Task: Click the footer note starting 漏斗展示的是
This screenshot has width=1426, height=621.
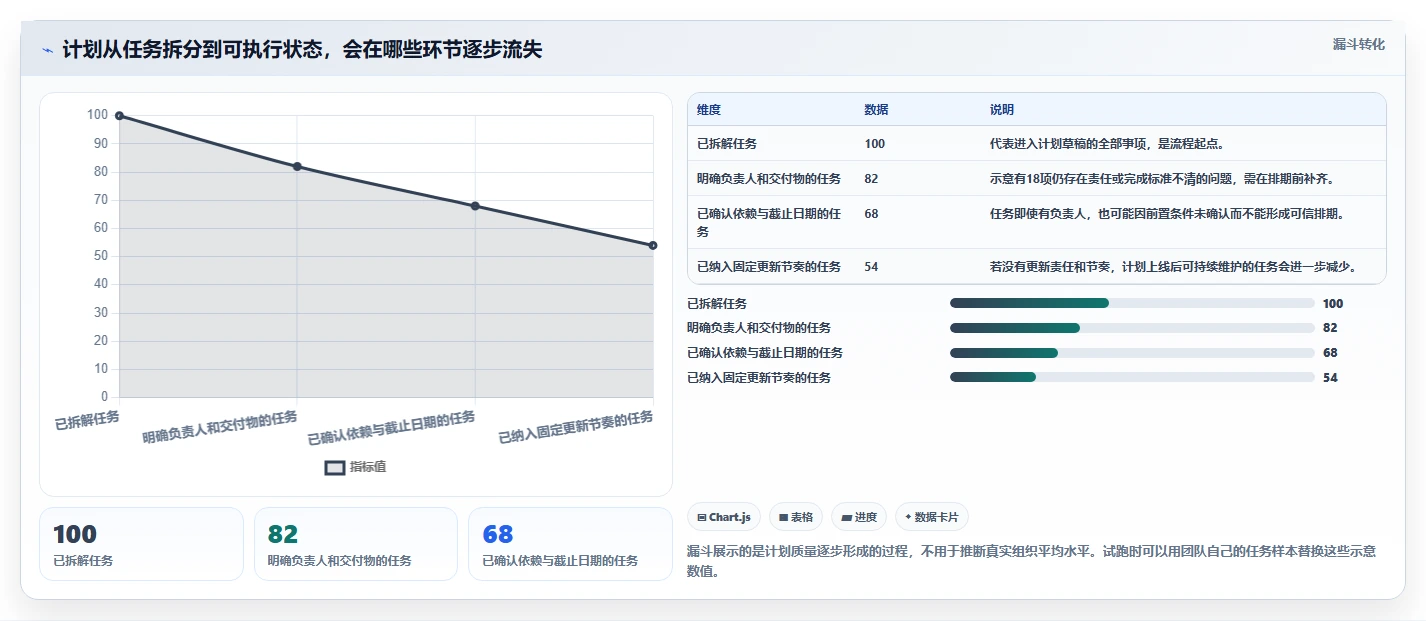Action: click(1032, 562)
